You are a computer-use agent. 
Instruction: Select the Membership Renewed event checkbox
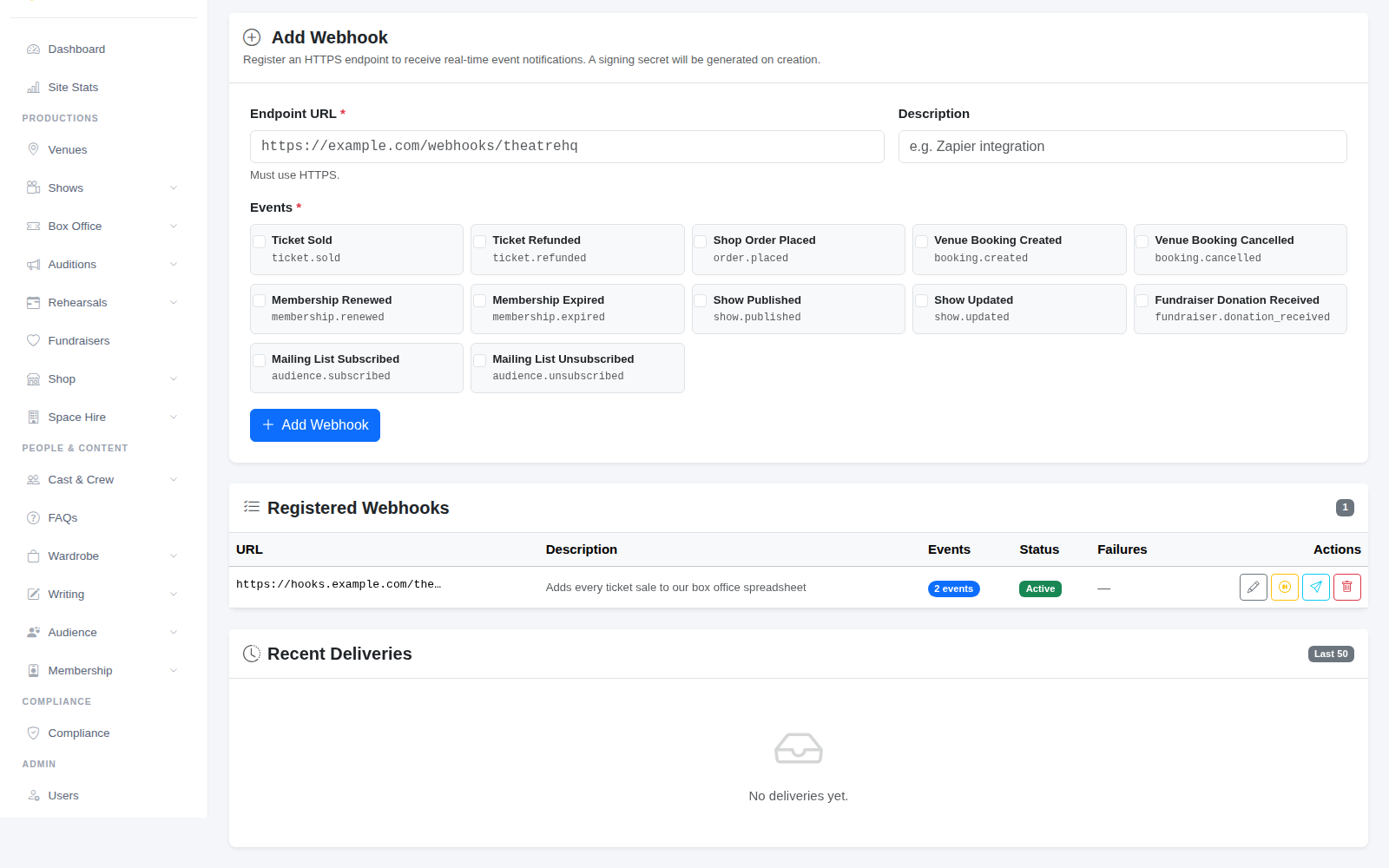pos(260,301)
